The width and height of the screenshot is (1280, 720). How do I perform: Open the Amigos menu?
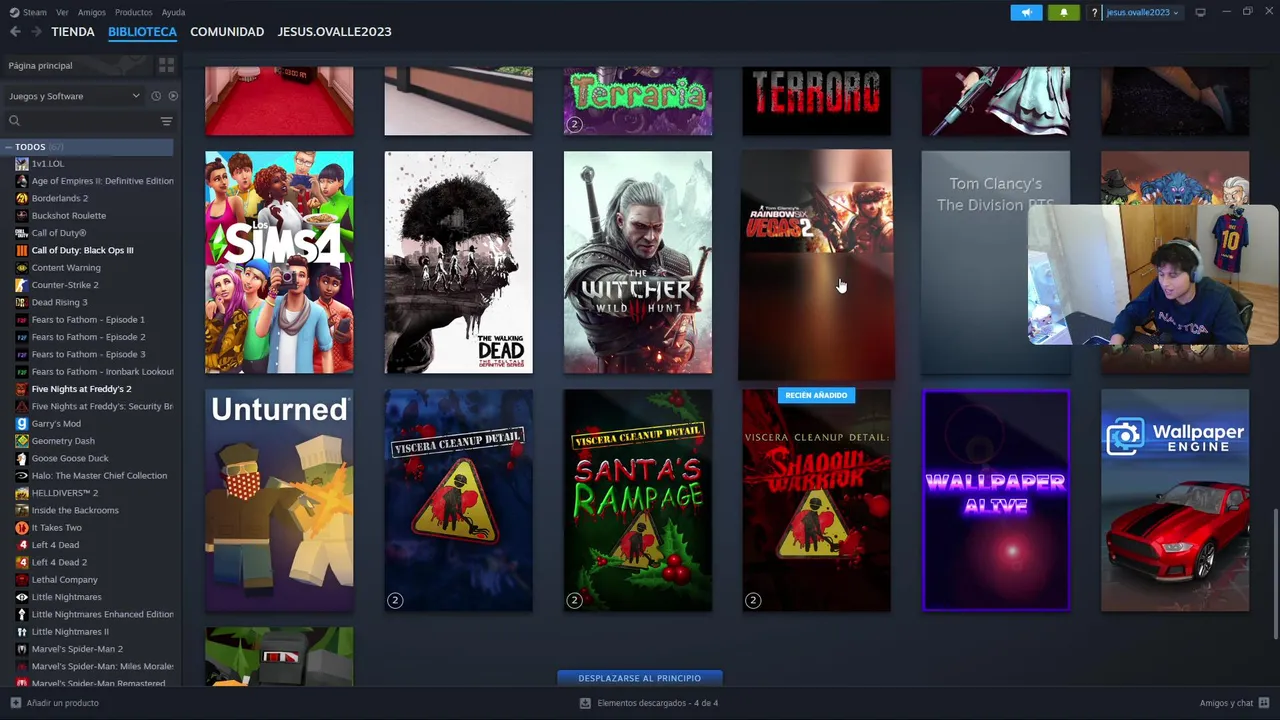(x=91, y=12)
